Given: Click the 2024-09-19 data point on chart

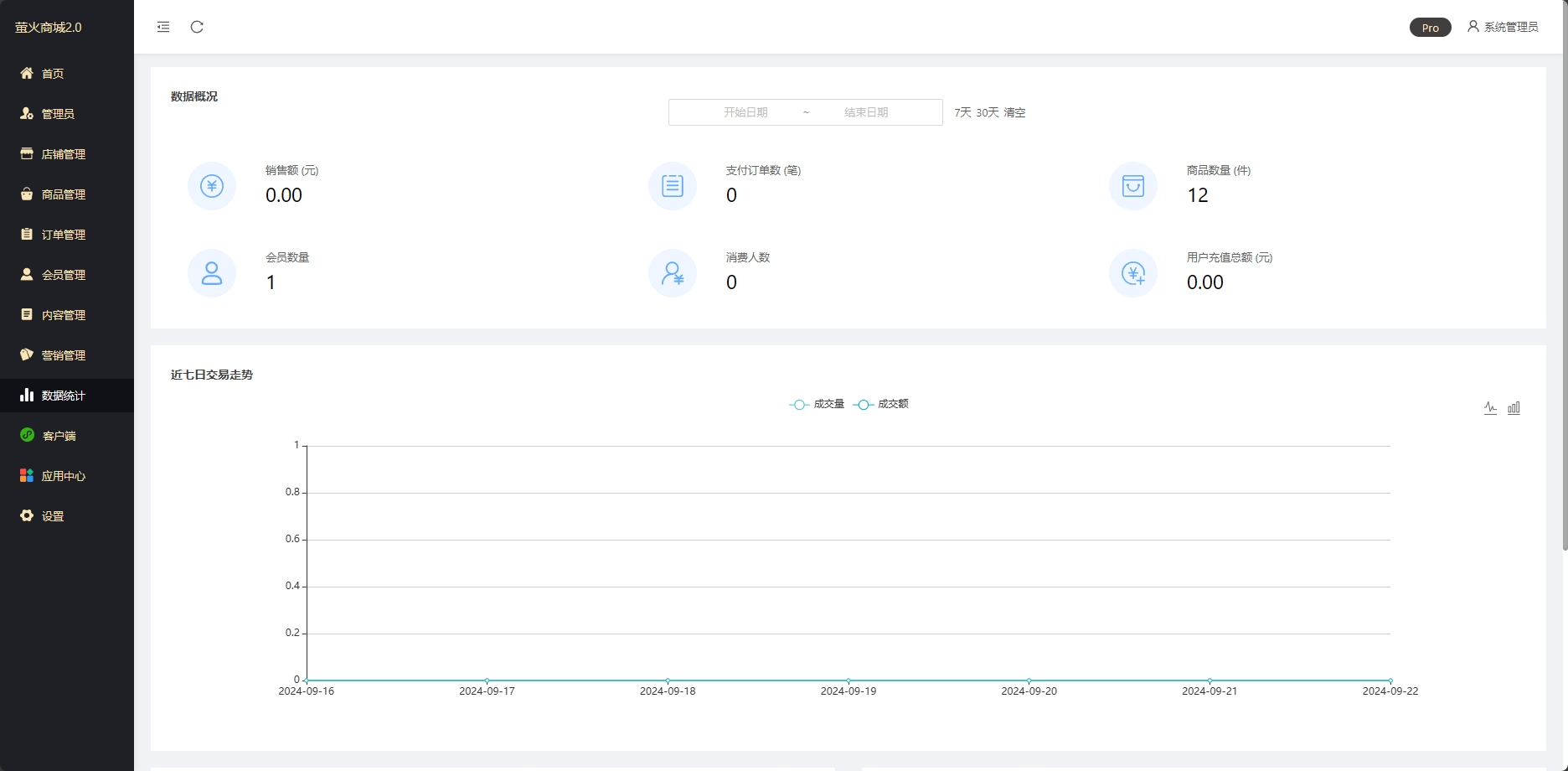Looking at the screenshot, I should (x=848, y=680).
